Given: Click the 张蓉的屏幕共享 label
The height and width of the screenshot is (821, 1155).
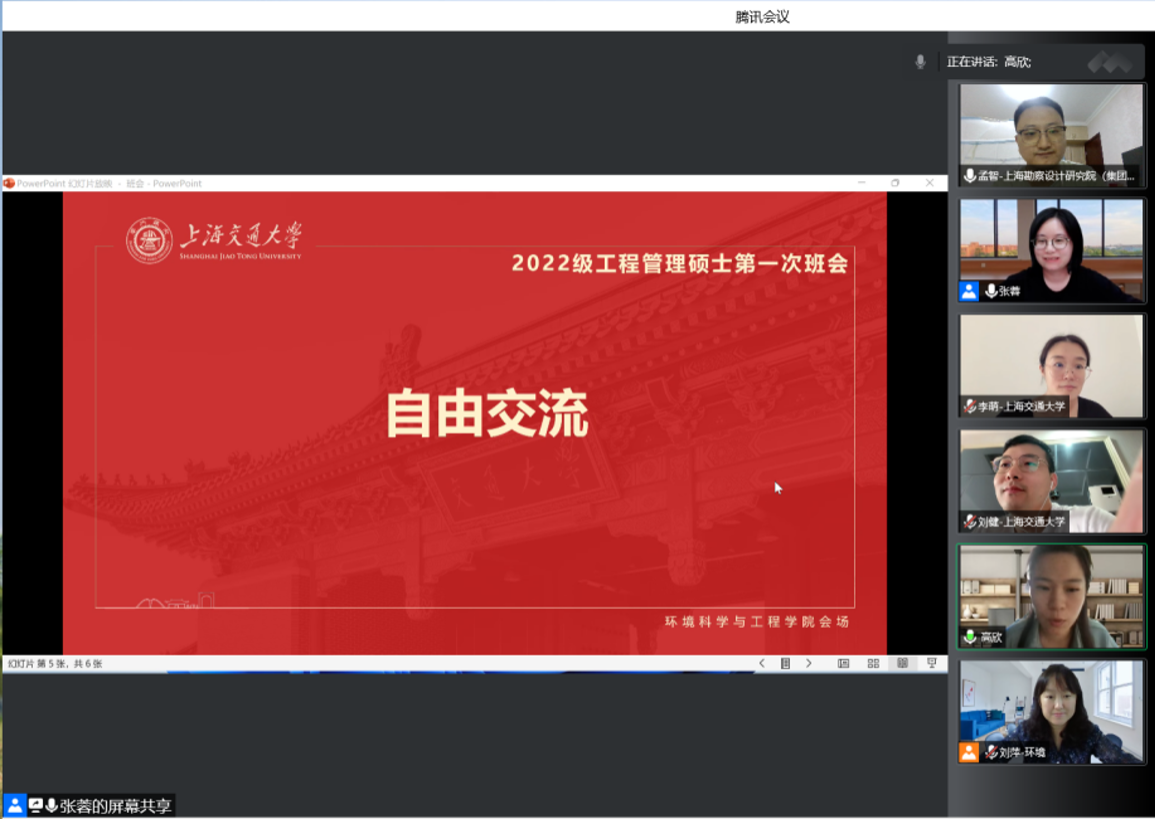Looking at the screenshot, I should 116,805.
